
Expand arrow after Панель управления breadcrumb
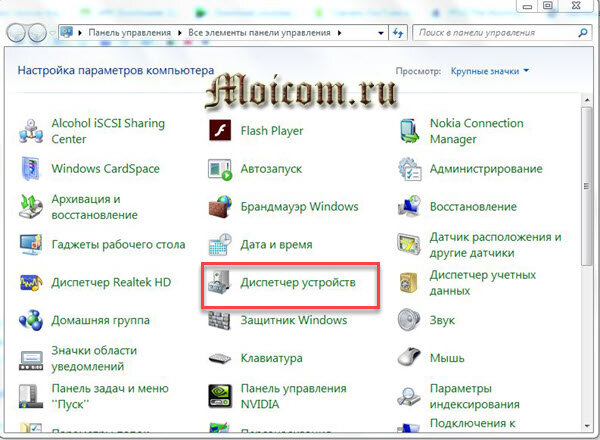pos(179,33)
